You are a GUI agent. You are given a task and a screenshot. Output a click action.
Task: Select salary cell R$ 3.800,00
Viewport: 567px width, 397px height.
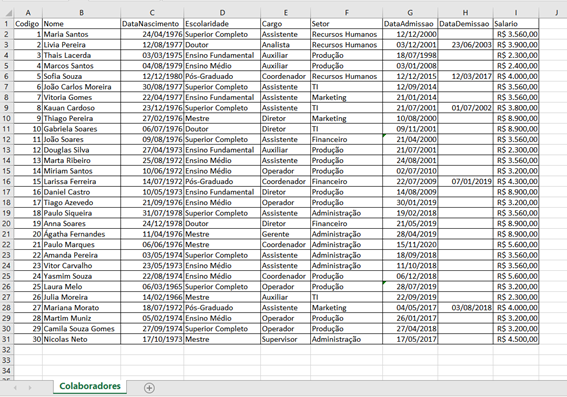(x=516, y=108)
